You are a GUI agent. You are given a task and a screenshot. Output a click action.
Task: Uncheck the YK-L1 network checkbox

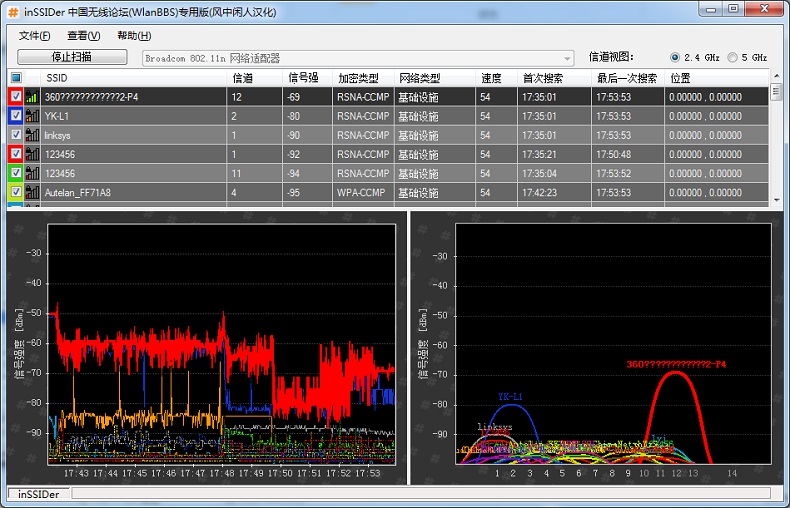click(x=16, y=116)
